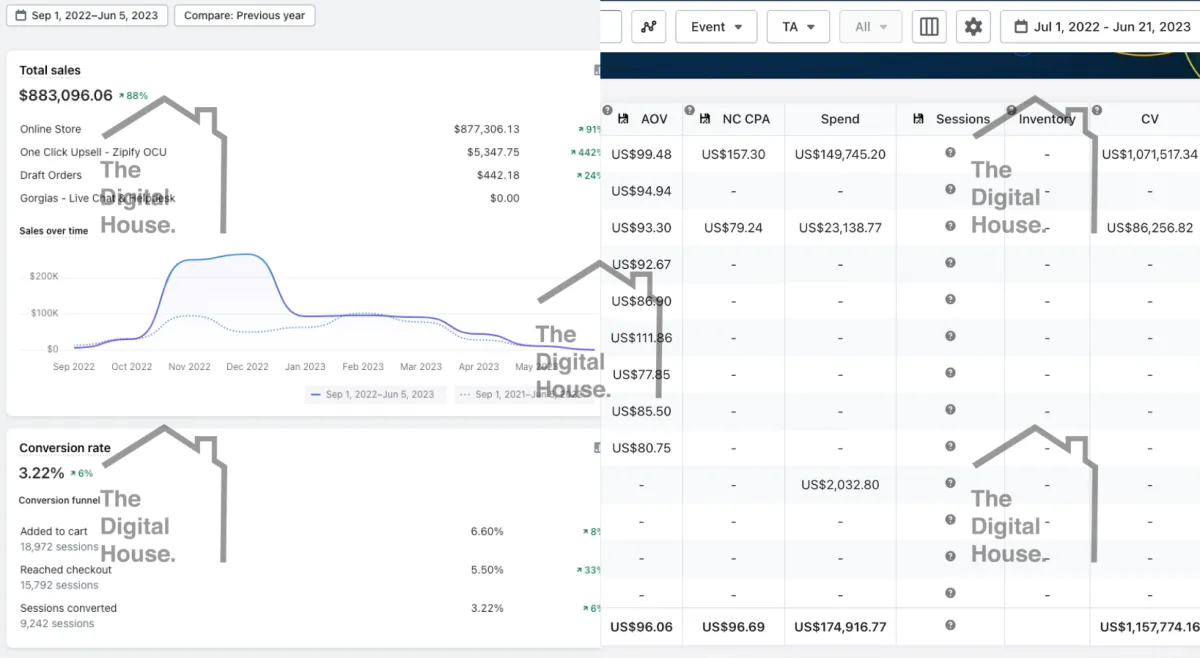Click the US$1,071,517.34 CV cell

(1150, 154)
